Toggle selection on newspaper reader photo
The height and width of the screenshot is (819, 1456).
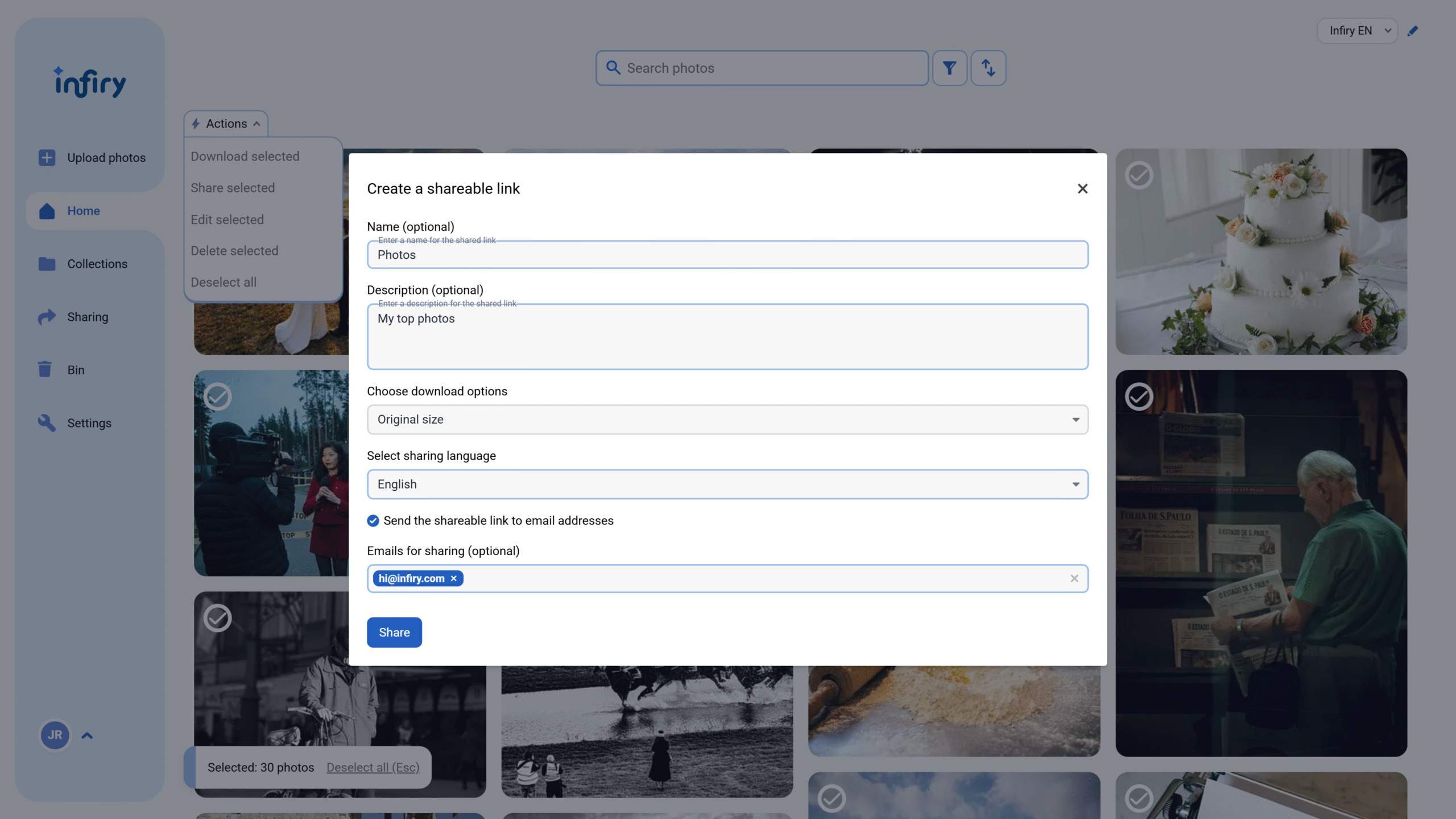coord(1139,396)
